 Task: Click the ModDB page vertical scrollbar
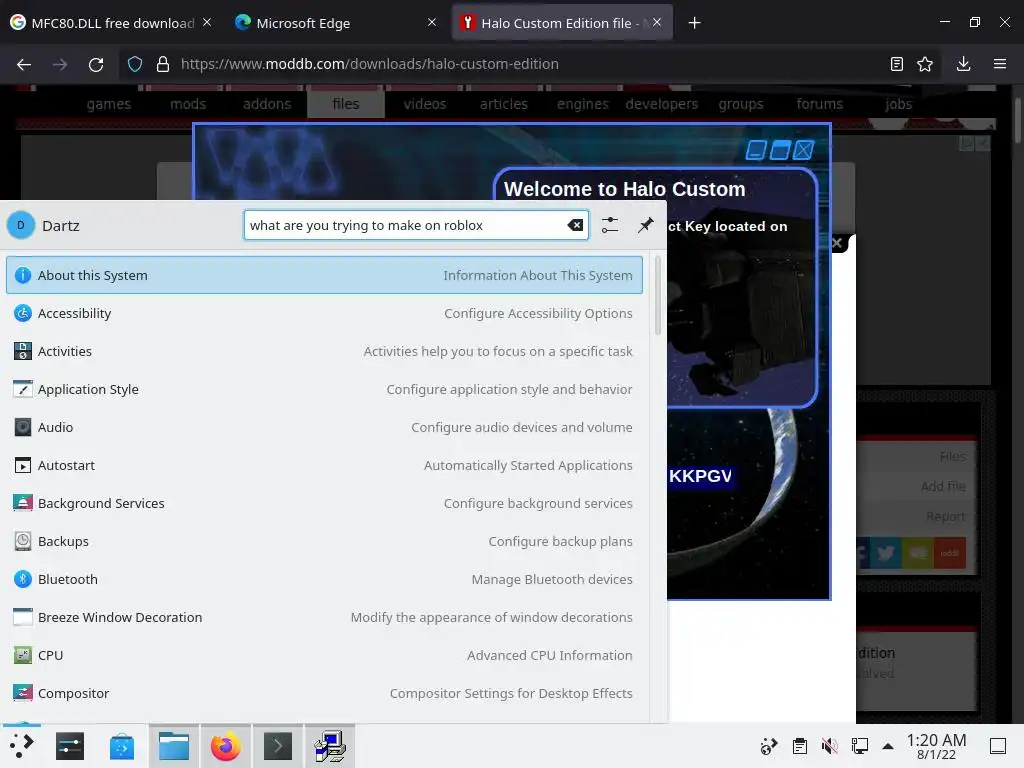(1017, 121)
